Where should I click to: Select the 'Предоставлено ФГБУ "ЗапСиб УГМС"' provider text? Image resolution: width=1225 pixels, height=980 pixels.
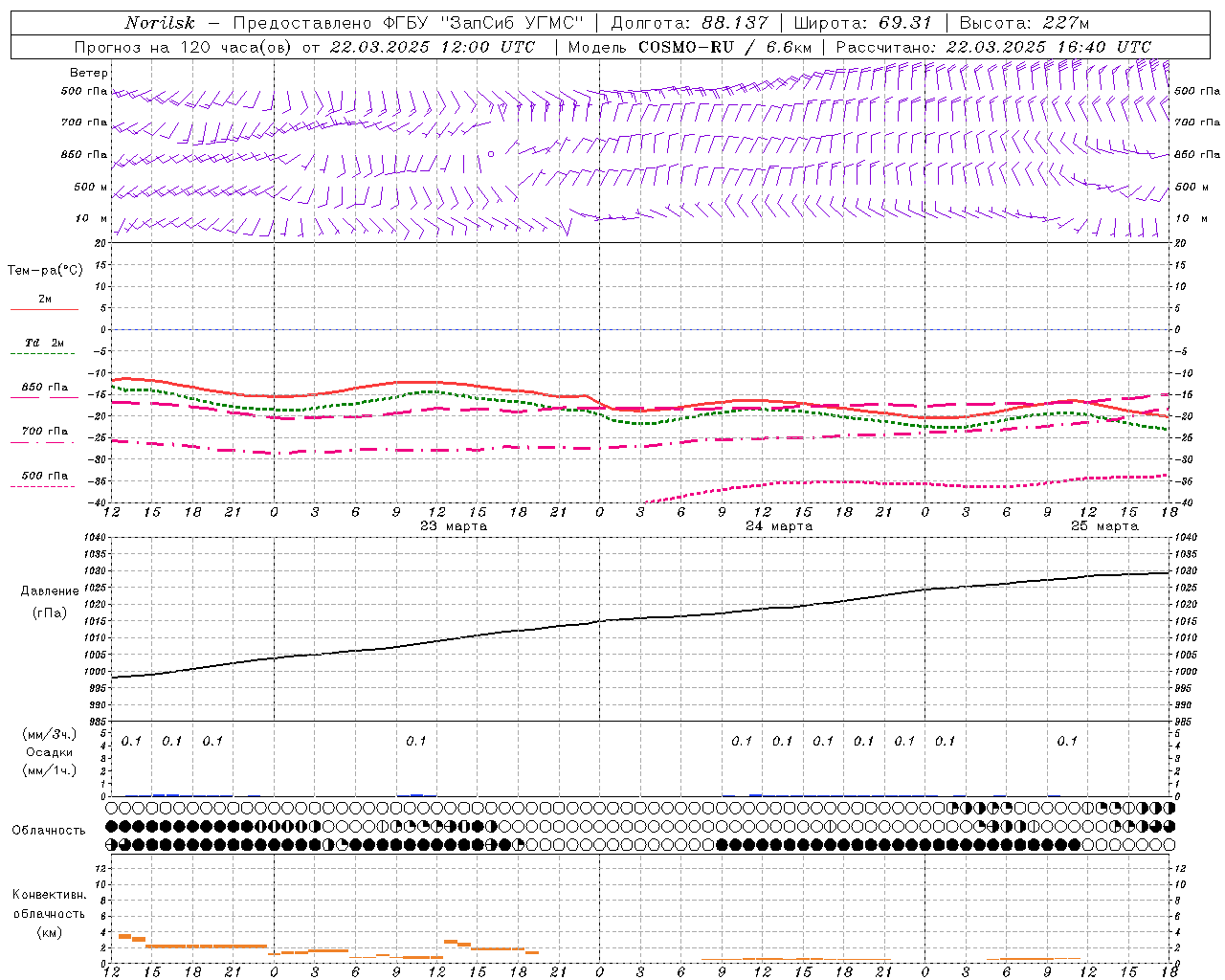(x=409, y=23)
